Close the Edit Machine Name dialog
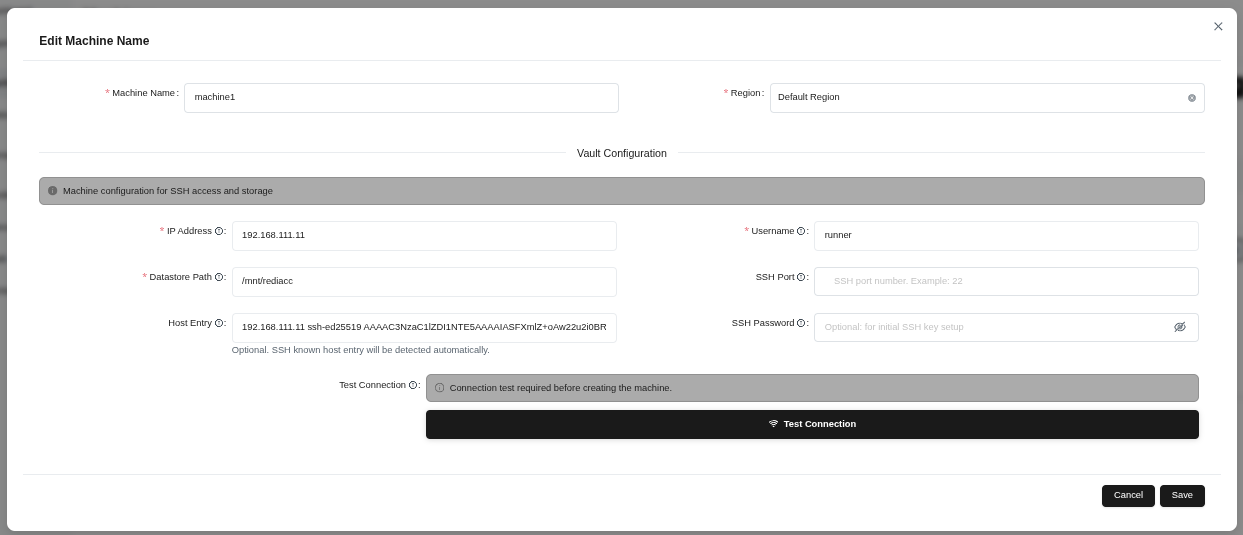This screenshot has height=535, width=1243. 1218,27
